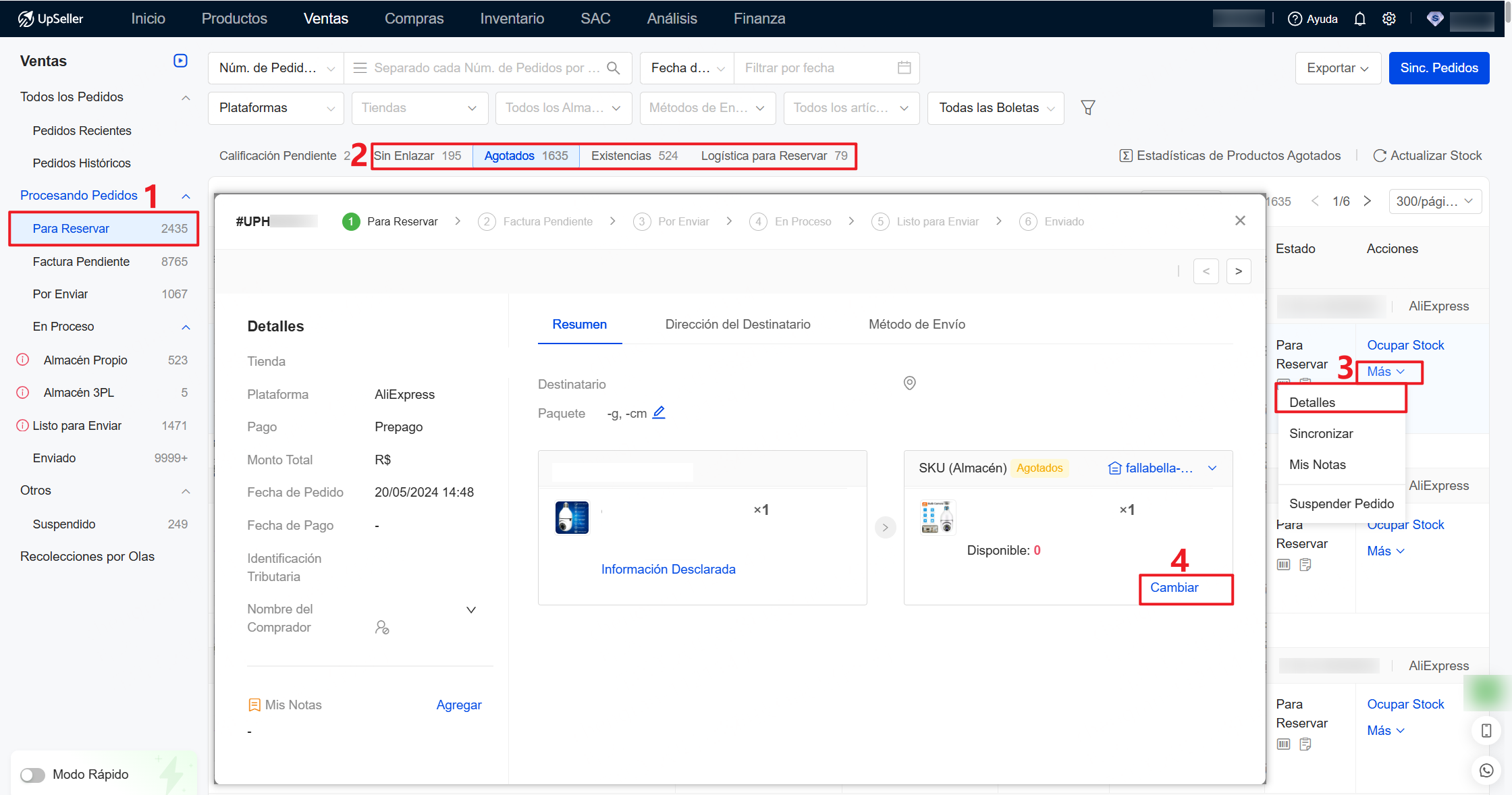Click the advanced filter funnel icon

point(1087,107)
